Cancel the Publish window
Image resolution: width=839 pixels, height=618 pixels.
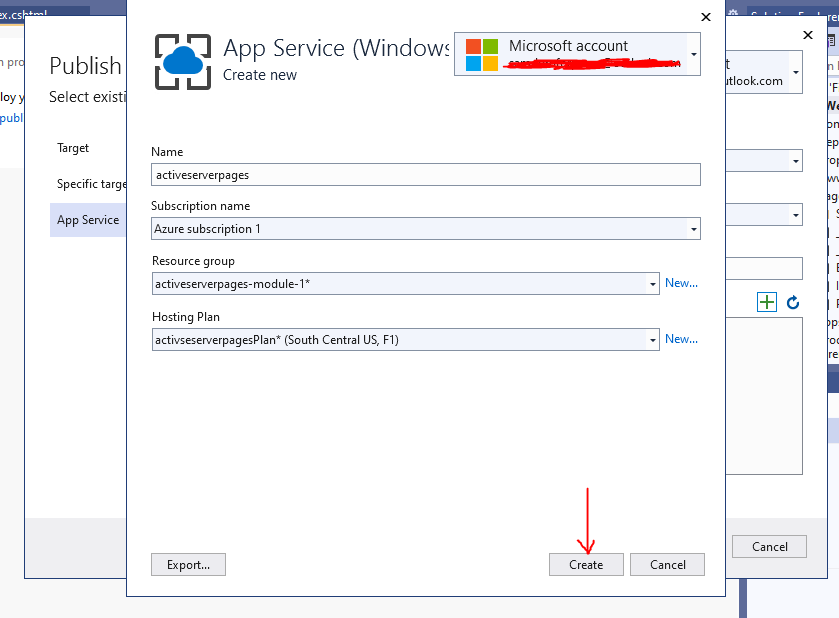pyautogui.click(x=769, y=546)
